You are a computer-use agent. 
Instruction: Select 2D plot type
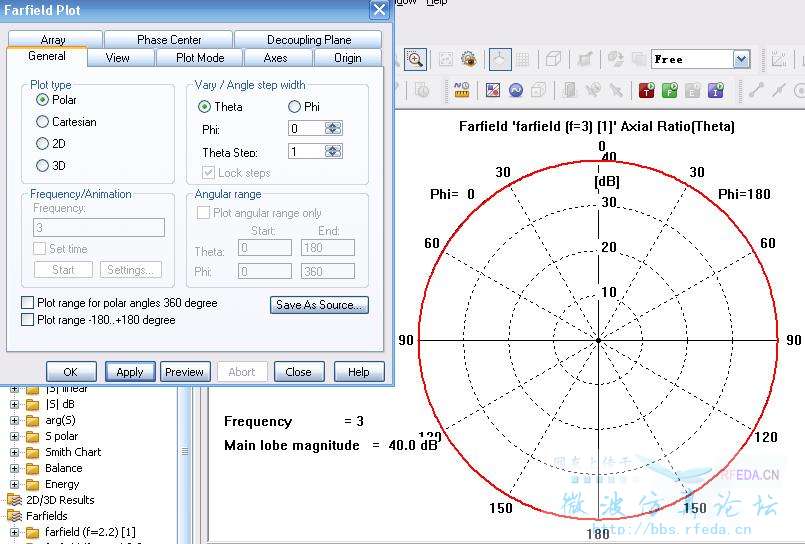[x=42, y=144]
